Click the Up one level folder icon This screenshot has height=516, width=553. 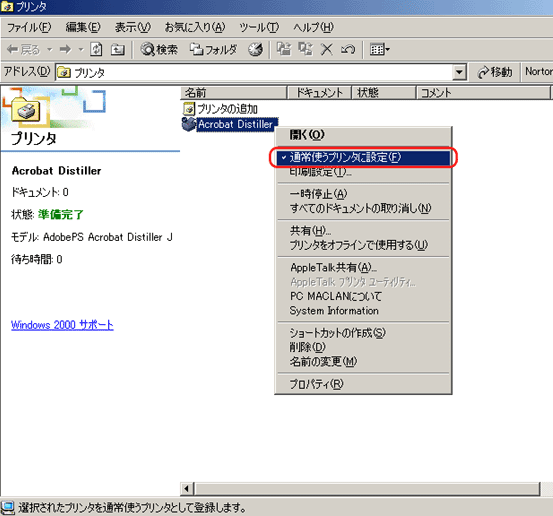(117, 50)
